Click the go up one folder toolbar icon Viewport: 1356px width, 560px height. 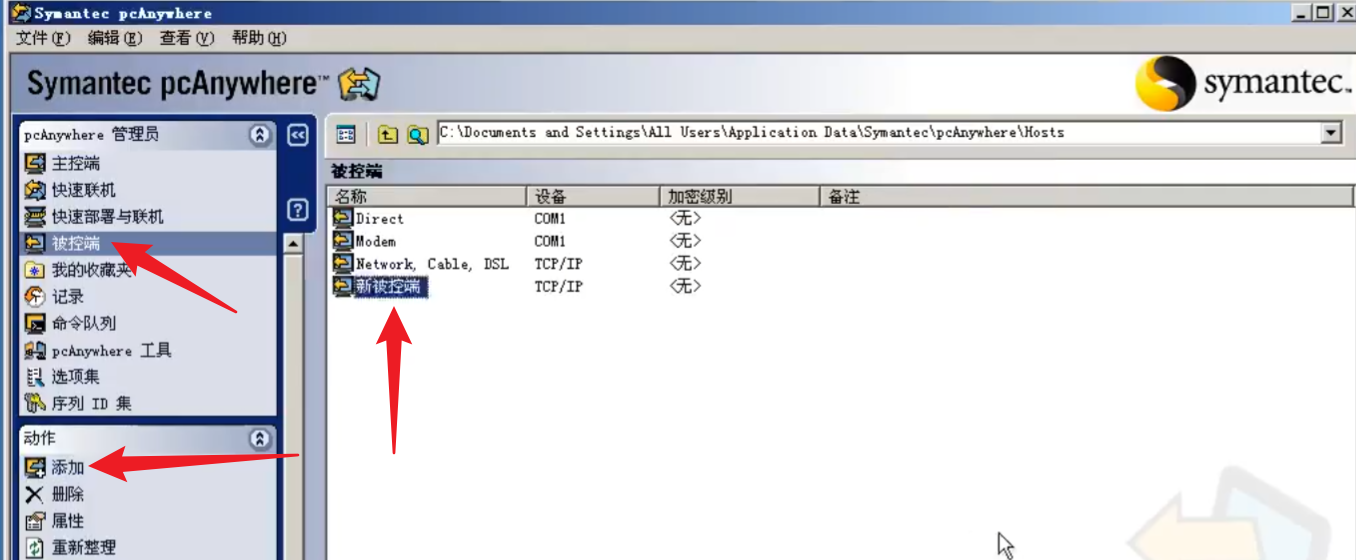pyautogui.click(x=387, y=134)
